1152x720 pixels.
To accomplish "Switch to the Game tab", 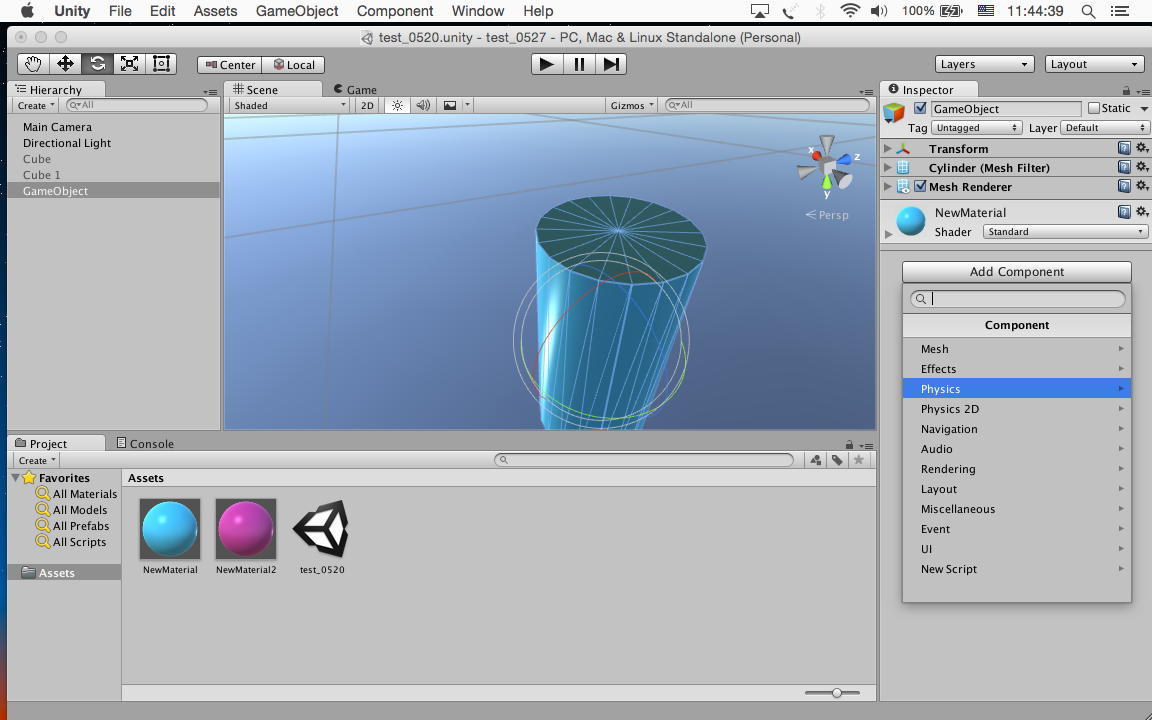I will pos(356,89).
